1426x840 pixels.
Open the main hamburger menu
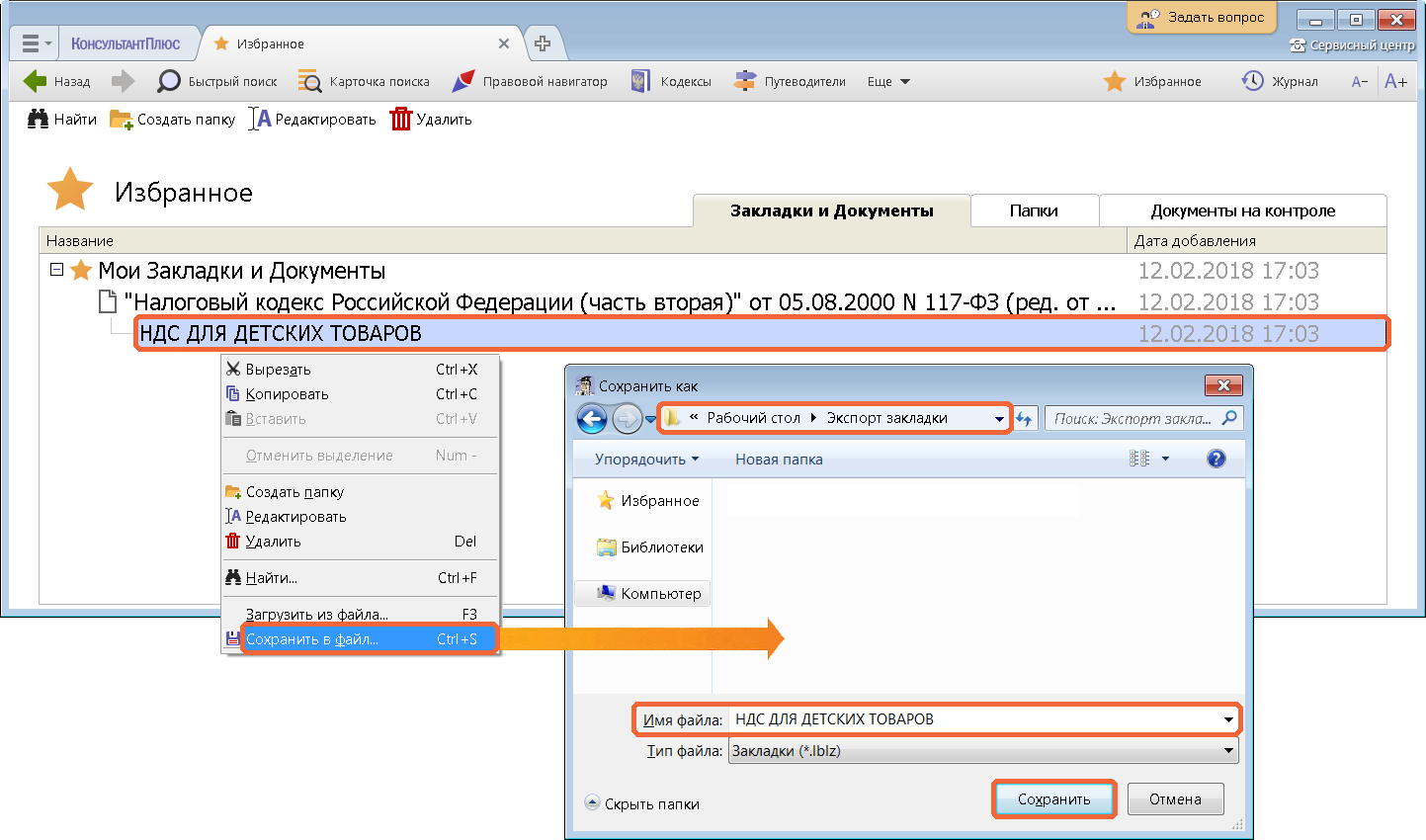click(36, 43)
